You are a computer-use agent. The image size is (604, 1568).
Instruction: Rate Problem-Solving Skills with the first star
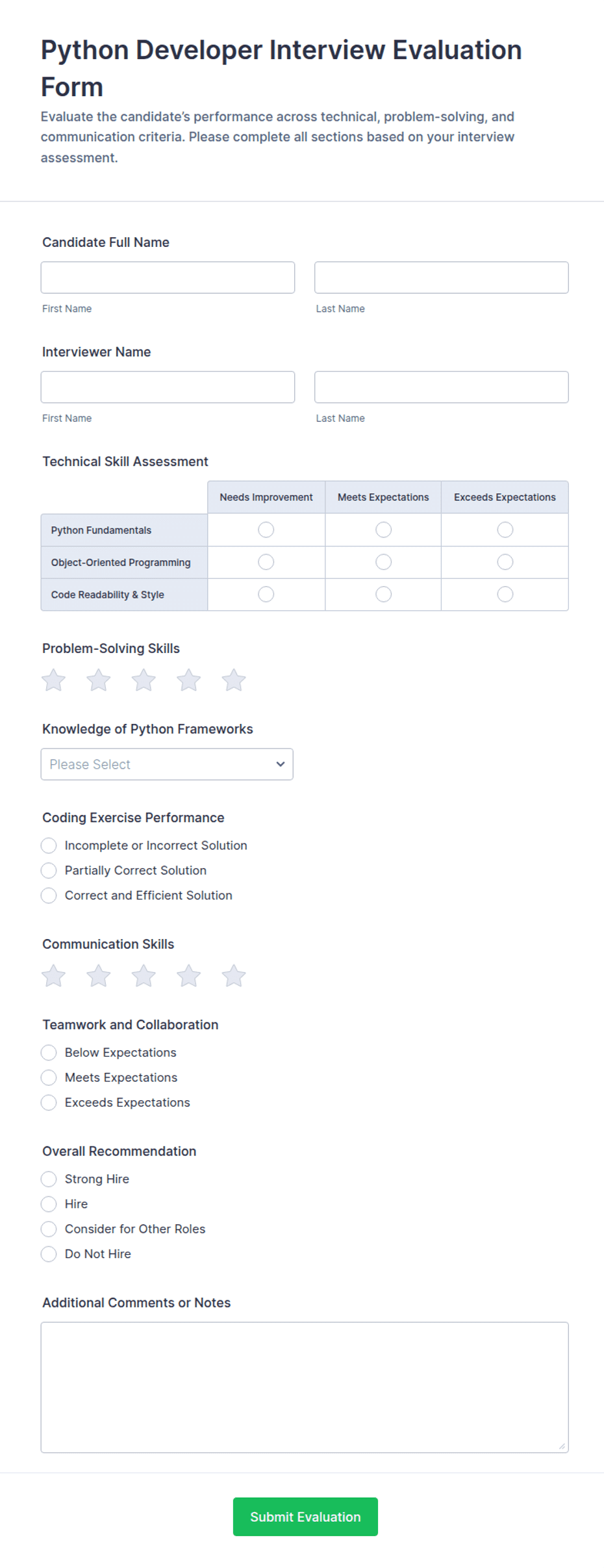[53, 680]
